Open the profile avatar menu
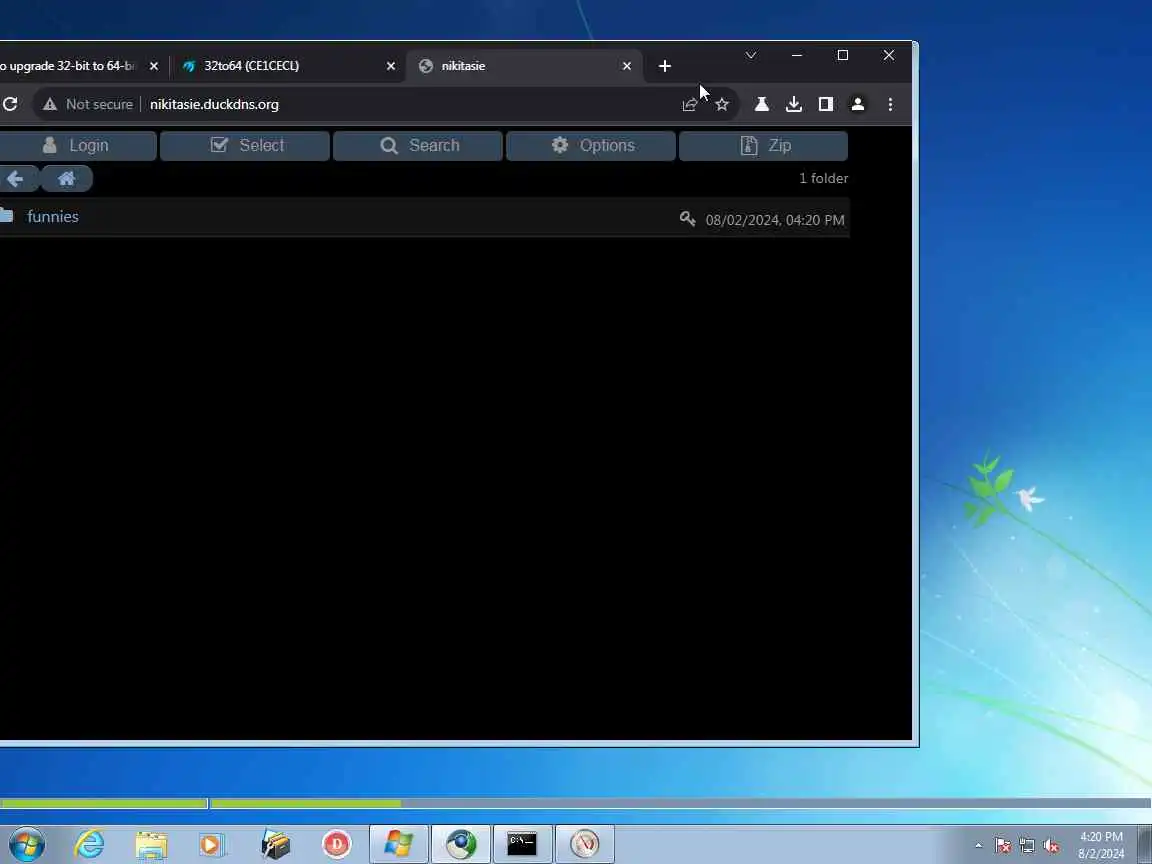The width and height of the screenshot is (1152, 864). click(x=857, y=104)
